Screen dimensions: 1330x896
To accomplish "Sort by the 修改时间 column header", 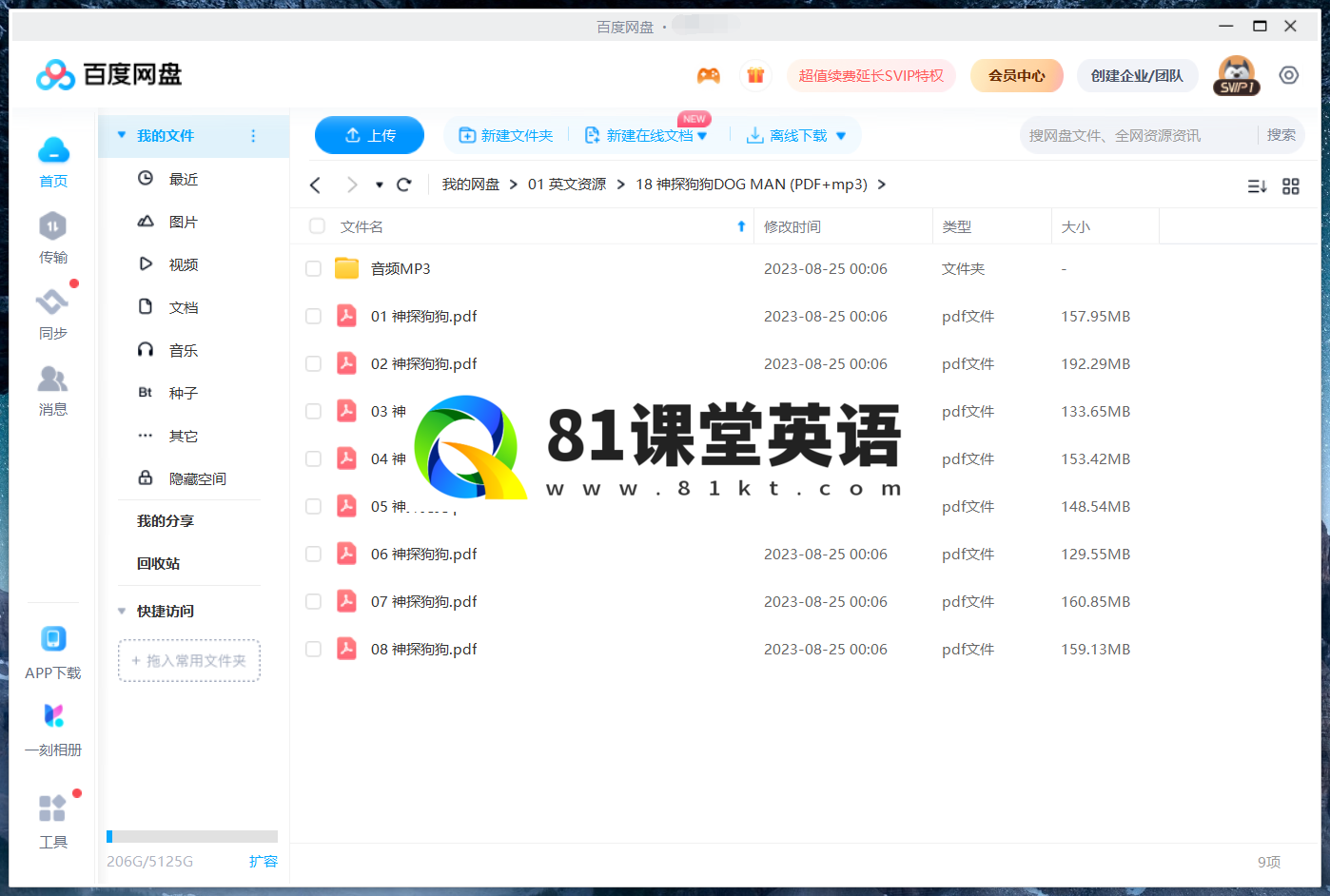I will pyautogui.click(x=792, y=226).
